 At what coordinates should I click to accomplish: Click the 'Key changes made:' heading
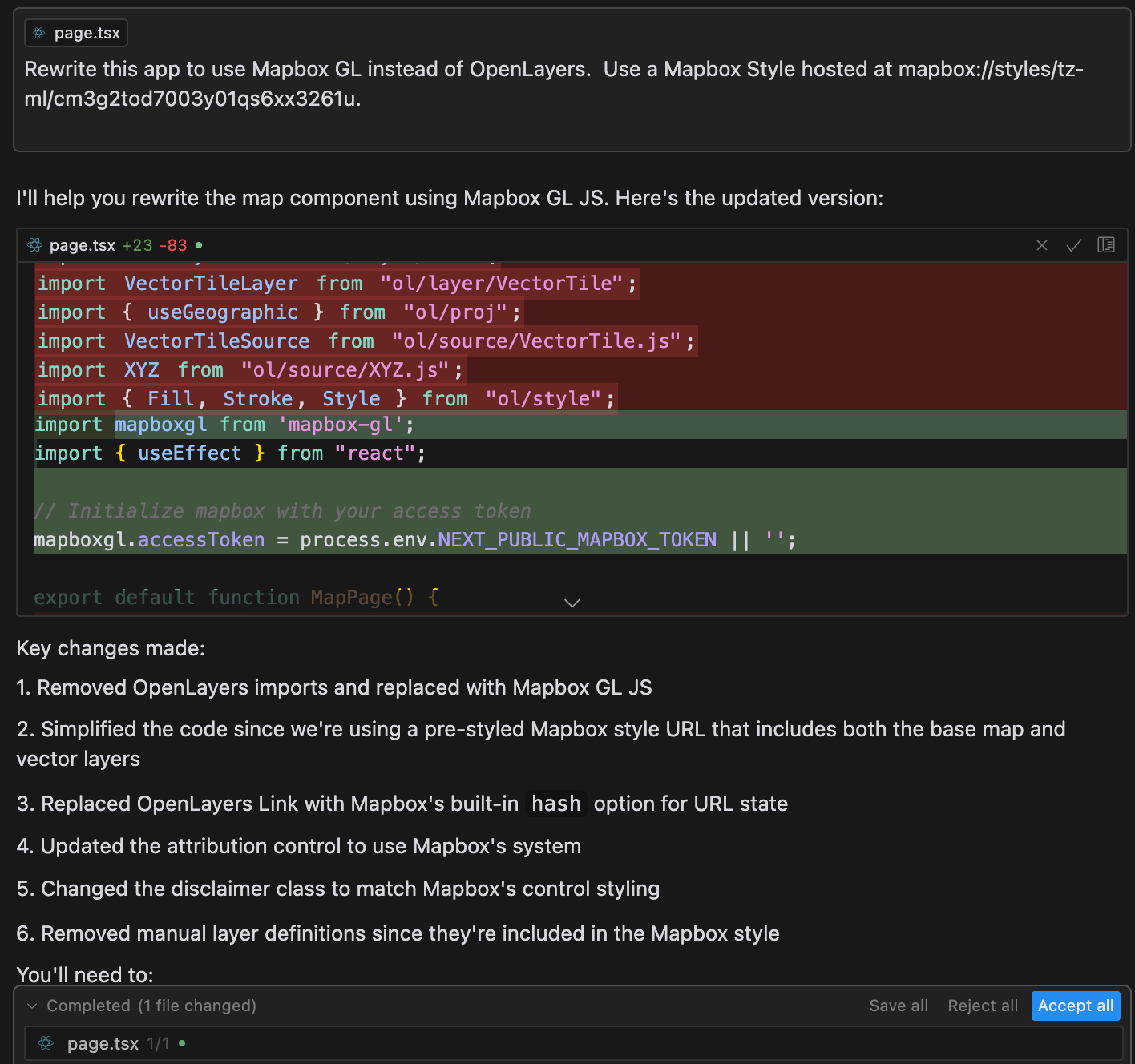111,648
